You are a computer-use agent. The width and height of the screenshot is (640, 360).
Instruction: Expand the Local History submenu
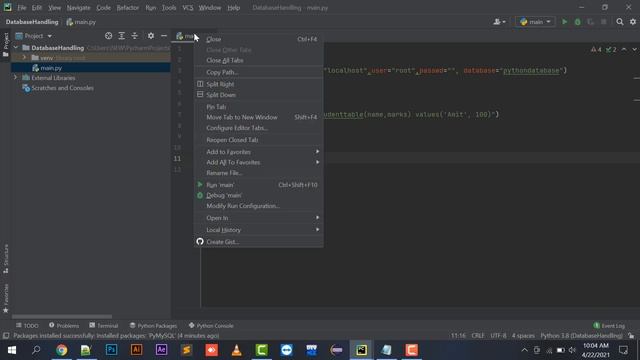(258, 230)
